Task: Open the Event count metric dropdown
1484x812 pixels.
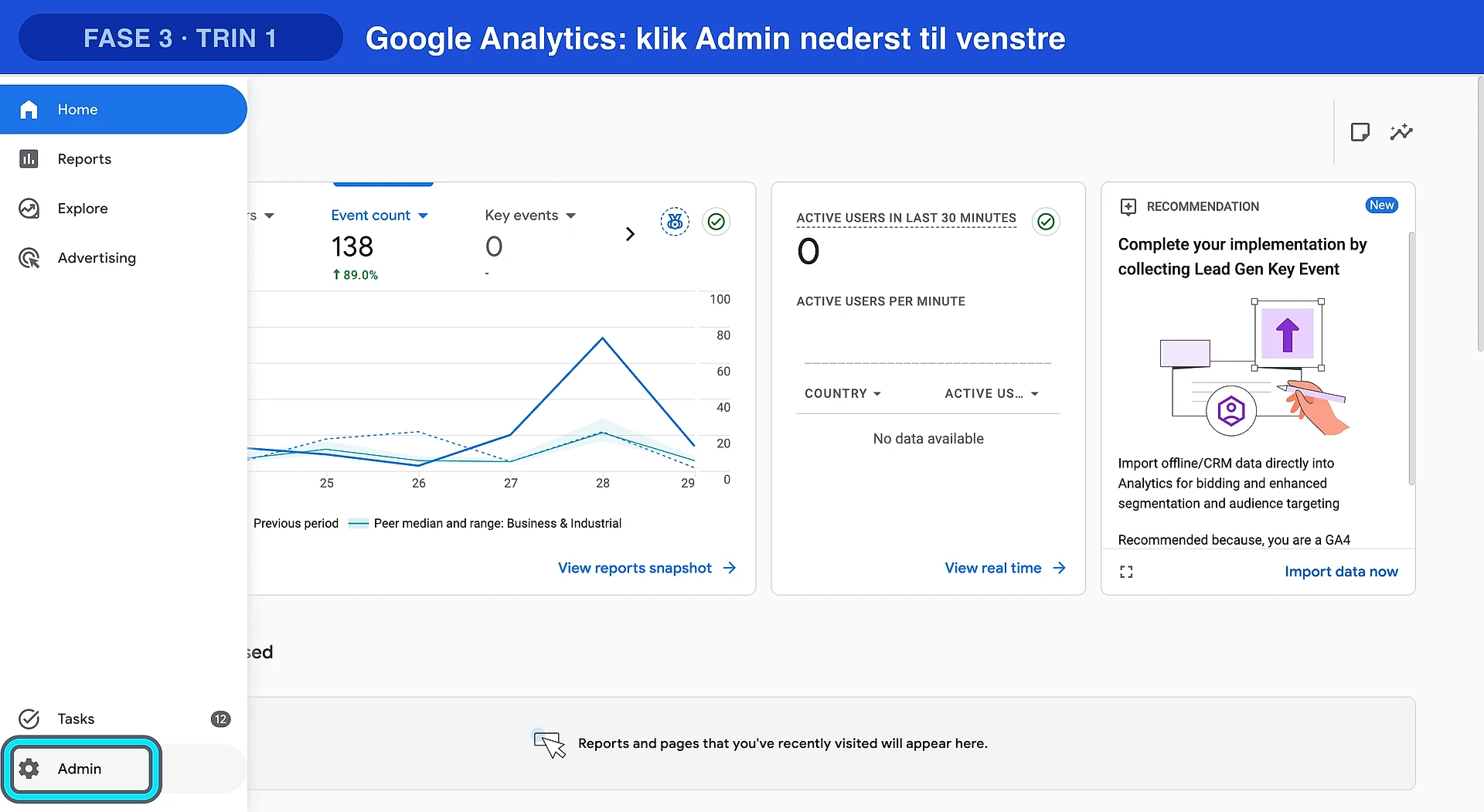Action: point(380,216)
